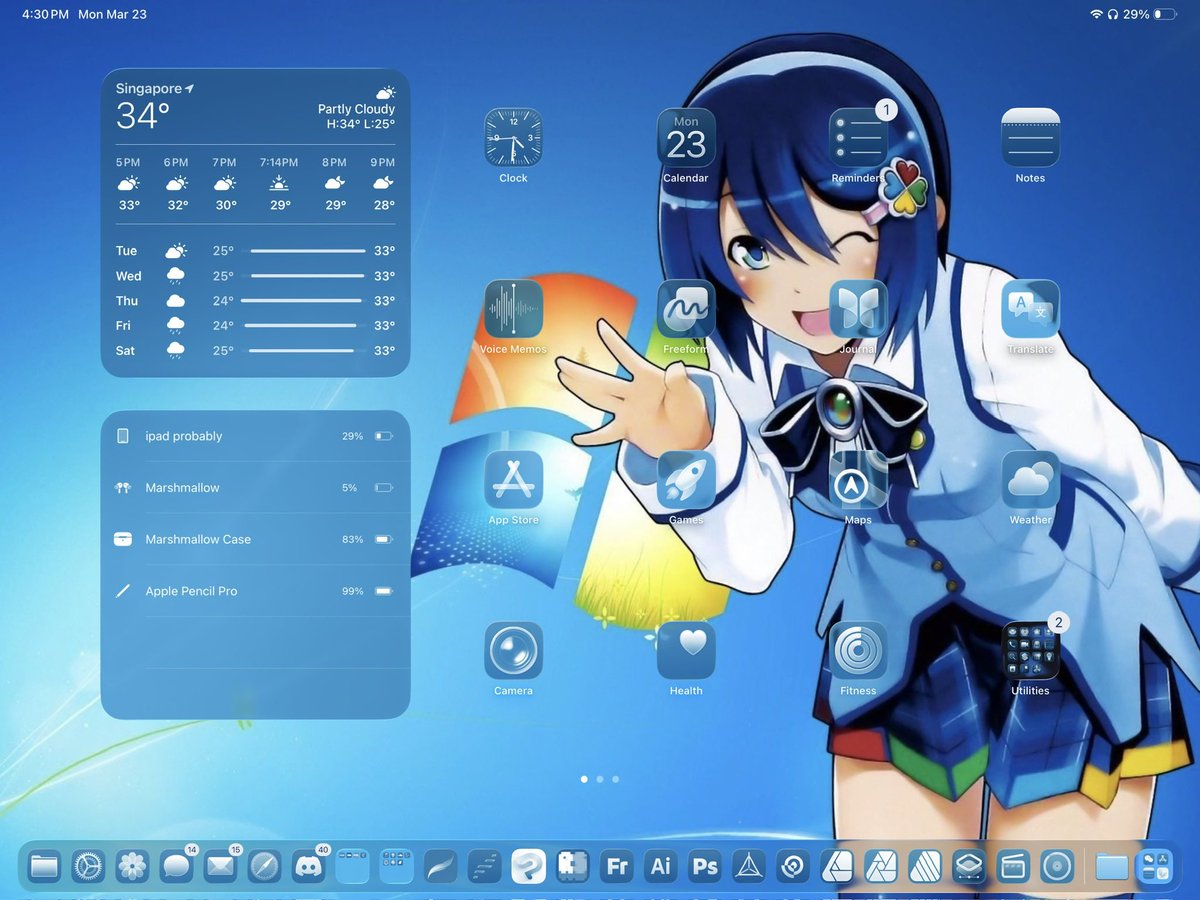Viewport: 1200px width, 900px height.
Task: Launch the Camera app
Action: tap(513, 651)
